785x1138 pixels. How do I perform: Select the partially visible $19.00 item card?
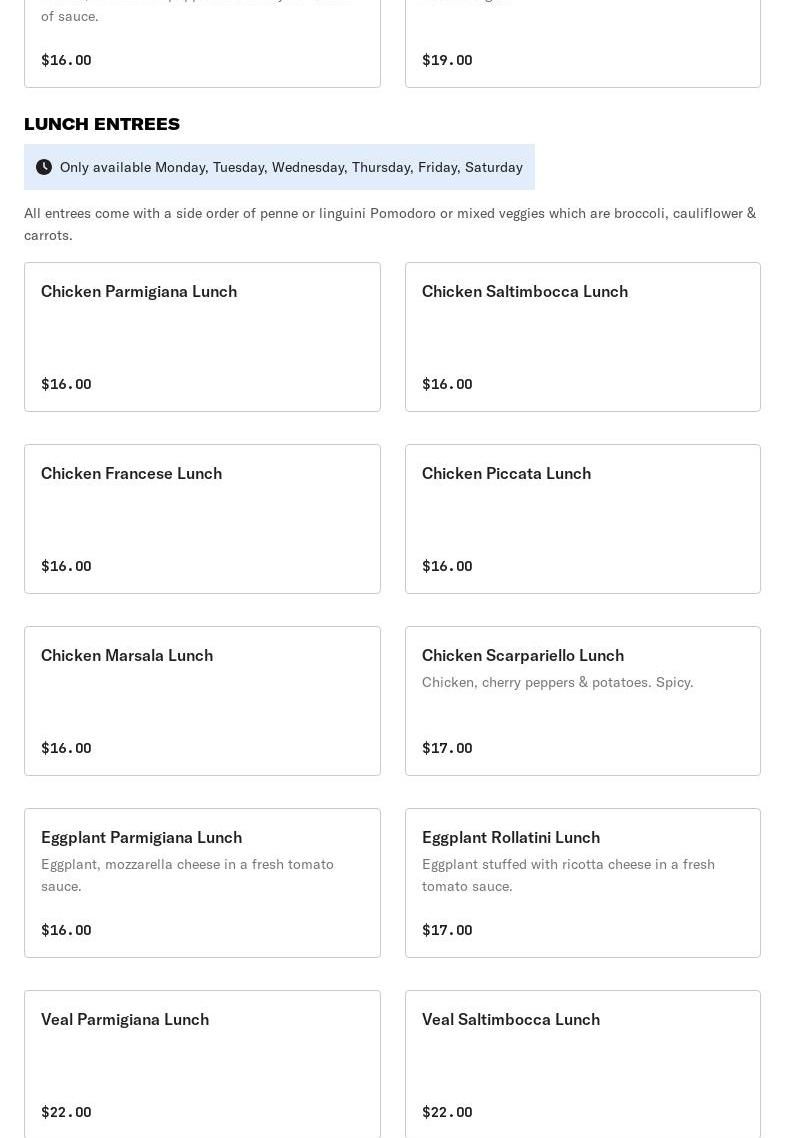tap(582, 45)
